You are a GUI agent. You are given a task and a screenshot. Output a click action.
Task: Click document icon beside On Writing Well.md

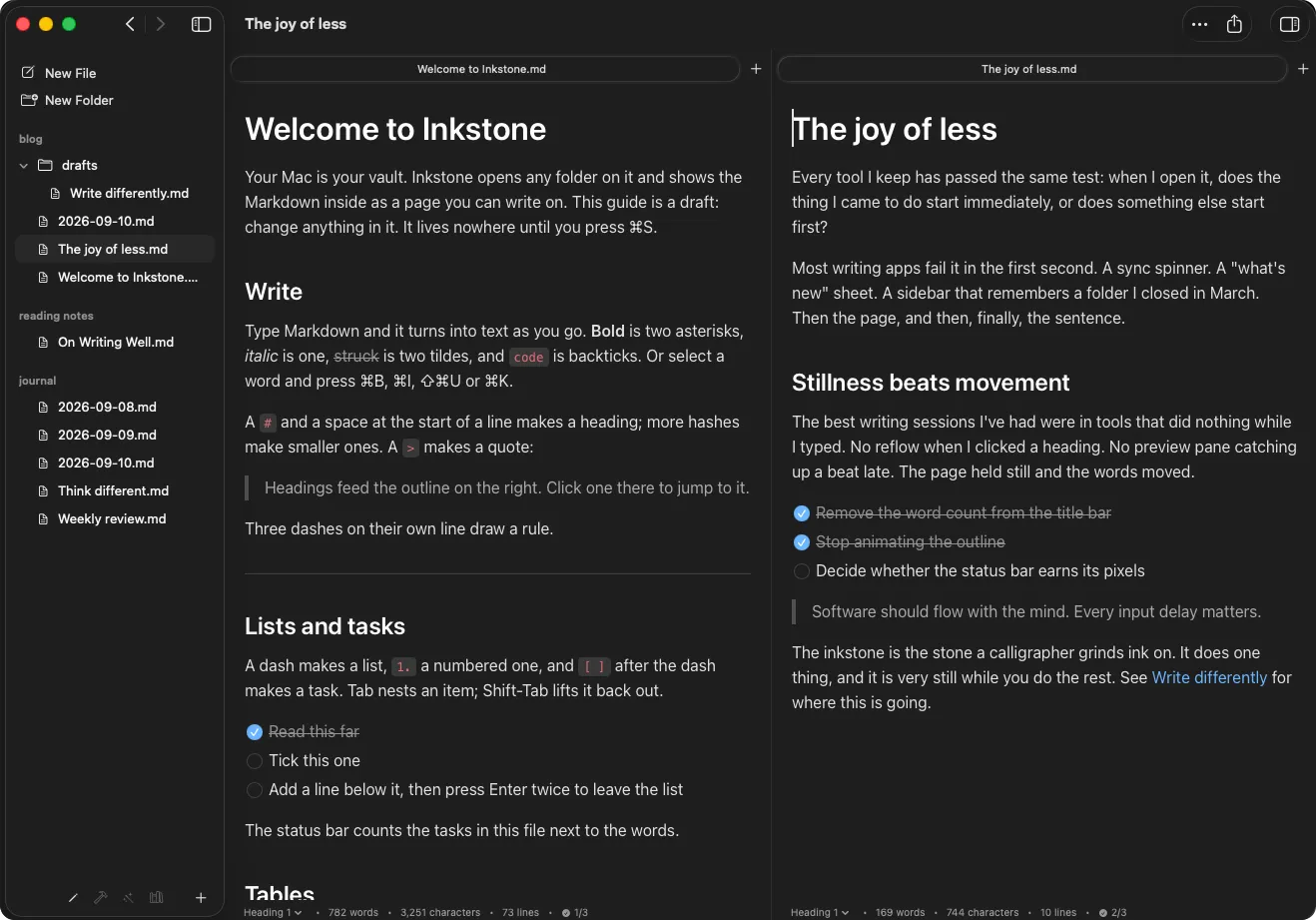[43, 342]
